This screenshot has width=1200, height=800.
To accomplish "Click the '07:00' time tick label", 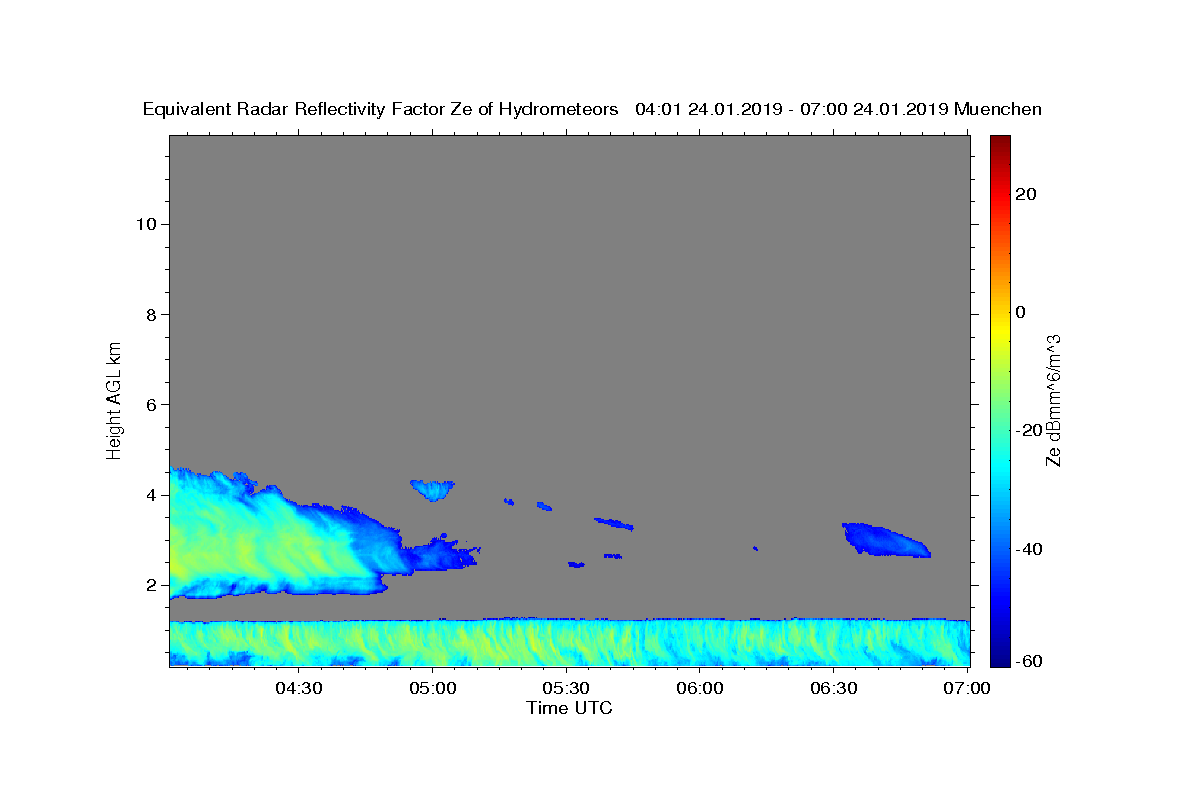I will (x=968, y=689).
